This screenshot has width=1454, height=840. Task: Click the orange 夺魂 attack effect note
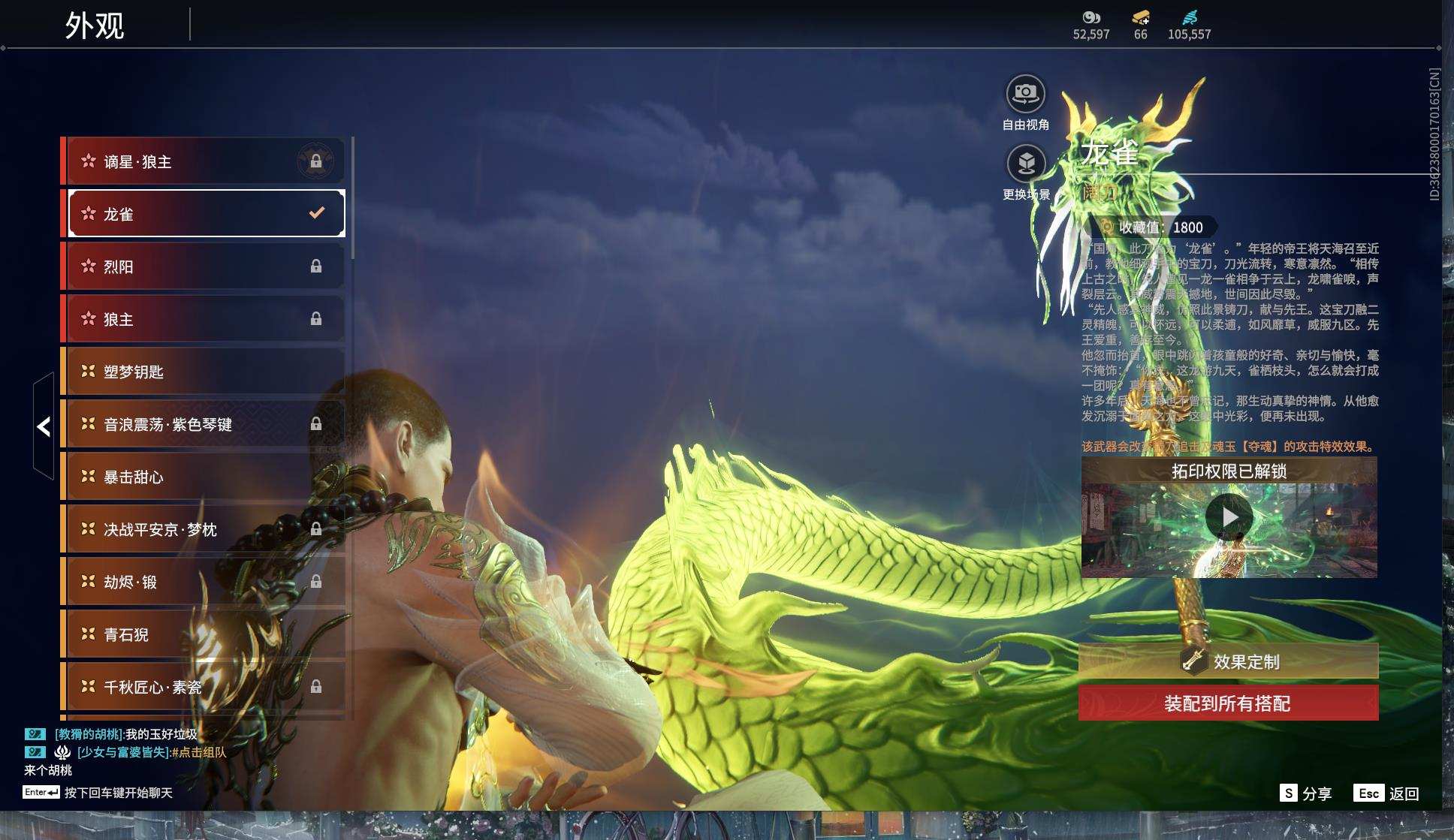[1229, 446]
